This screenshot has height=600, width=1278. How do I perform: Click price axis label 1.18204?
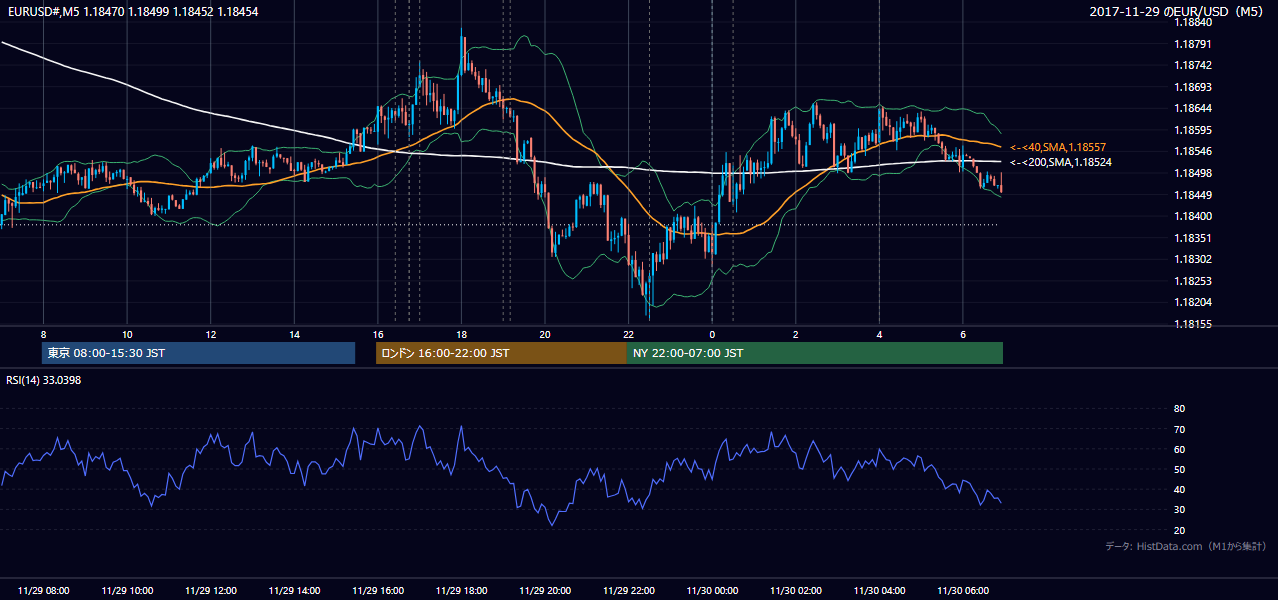pyautogui.click(x=1192, y=302)
